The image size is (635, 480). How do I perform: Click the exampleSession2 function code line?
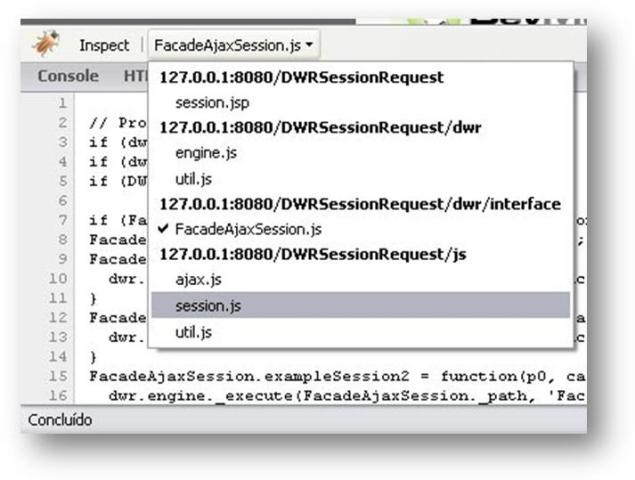pyautogui.click(x=330, y=376)
